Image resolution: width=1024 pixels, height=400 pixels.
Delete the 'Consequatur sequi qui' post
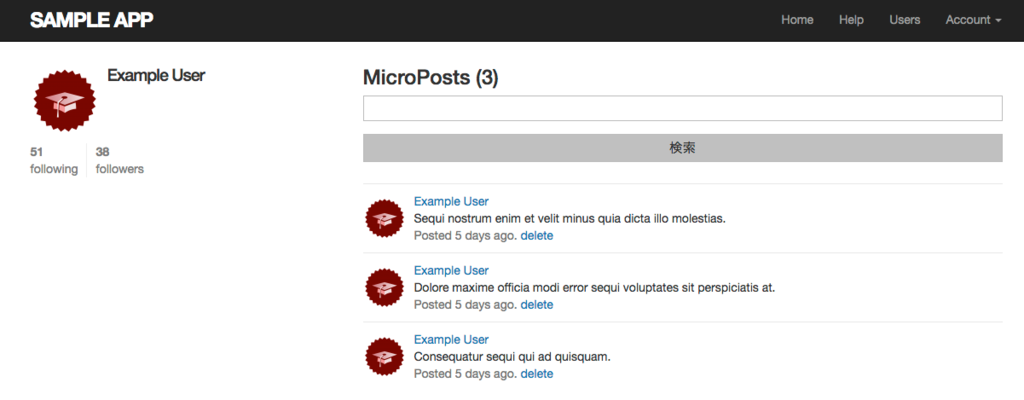537,374
